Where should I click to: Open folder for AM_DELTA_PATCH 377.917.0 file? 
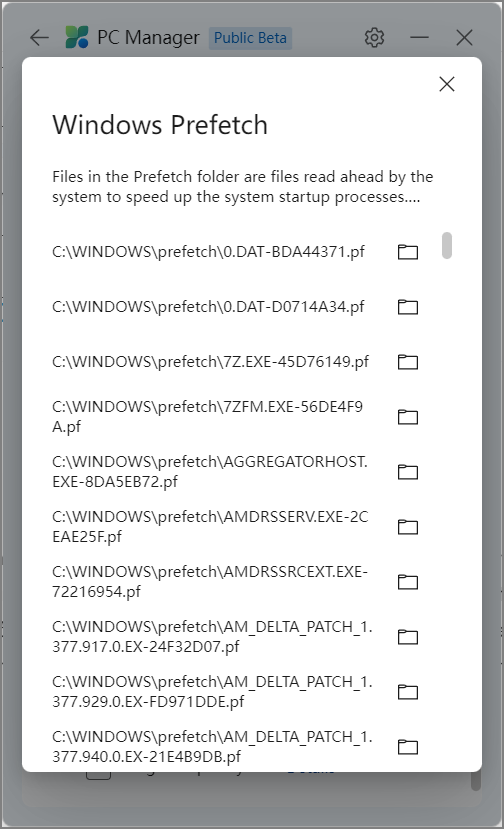(x=408, y=637)
